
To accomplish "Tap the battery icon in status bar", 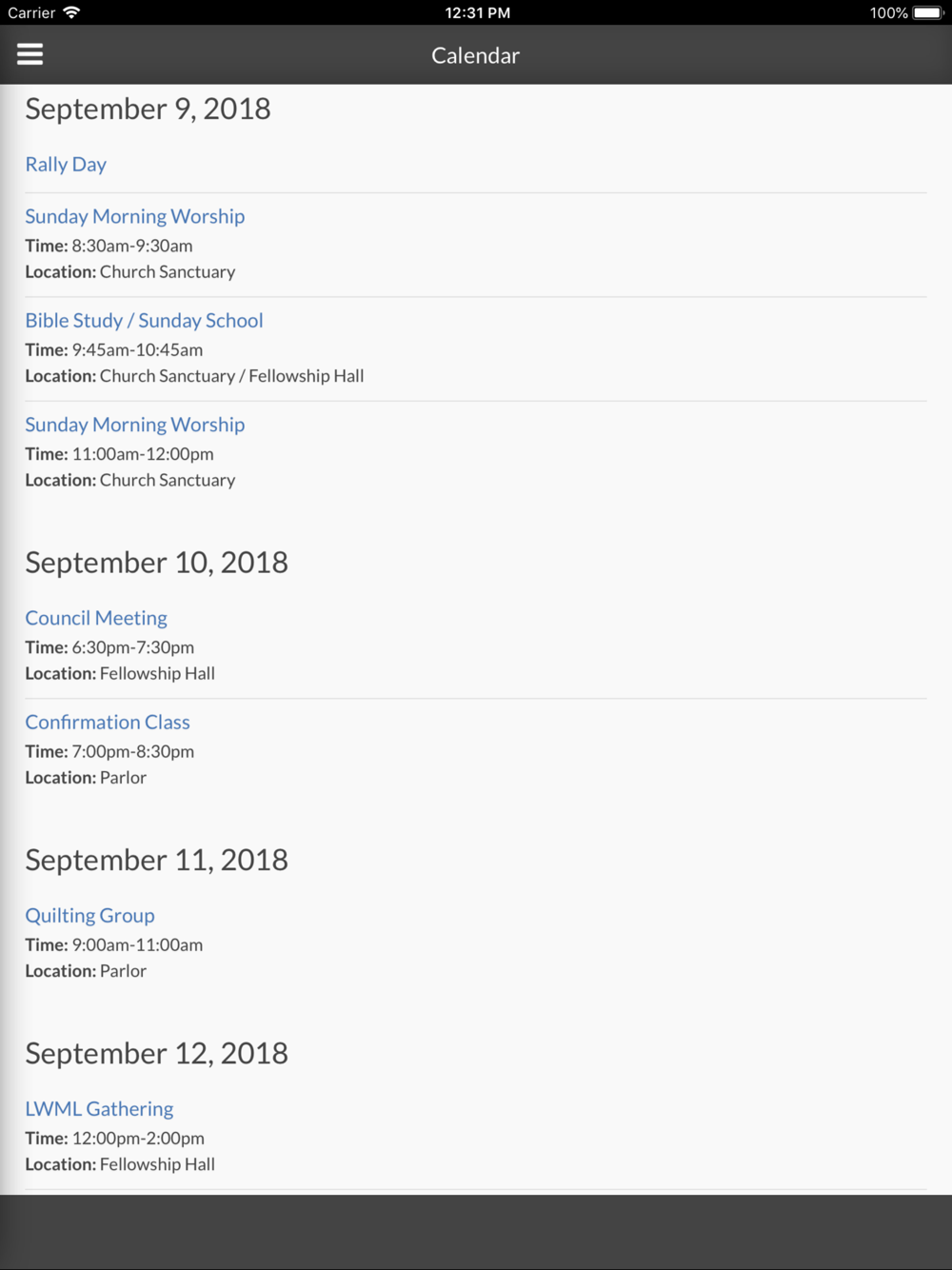I will 927,12.
